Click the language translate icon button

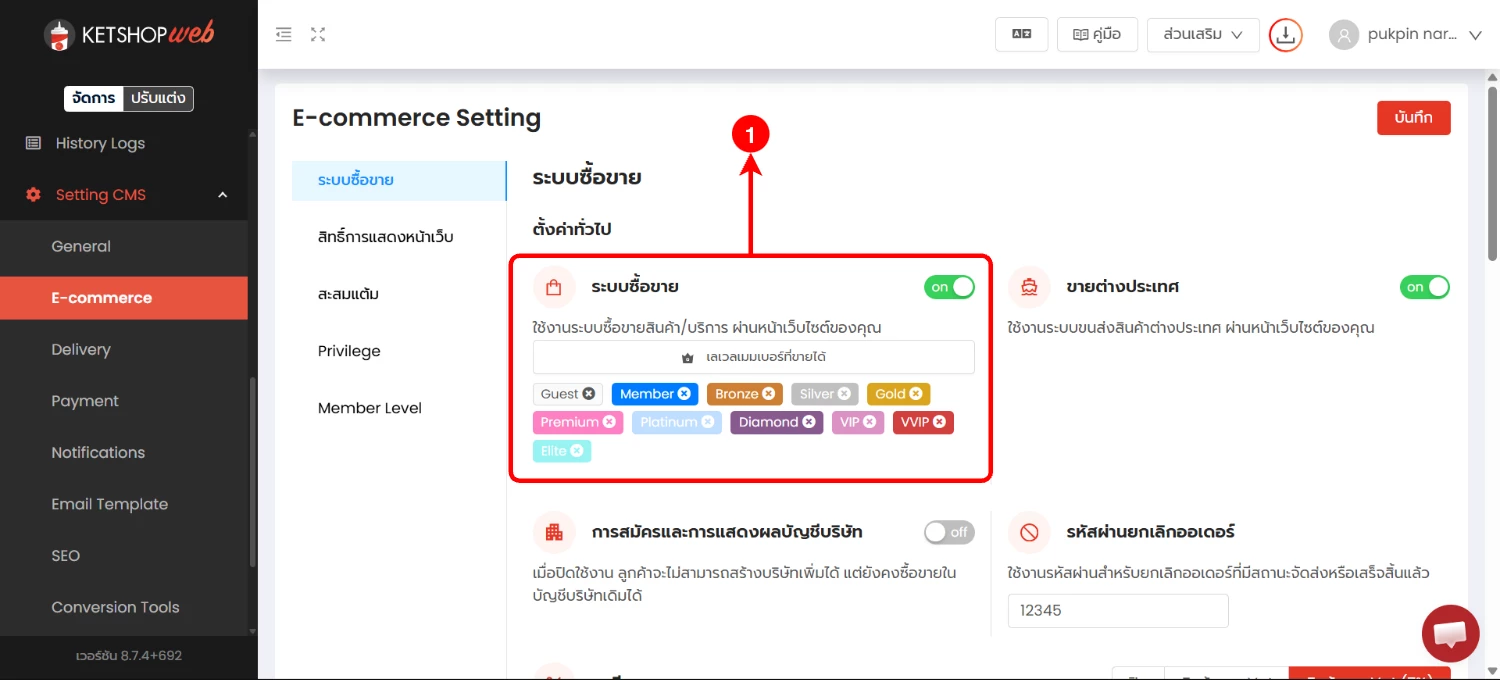(1021, 34)
